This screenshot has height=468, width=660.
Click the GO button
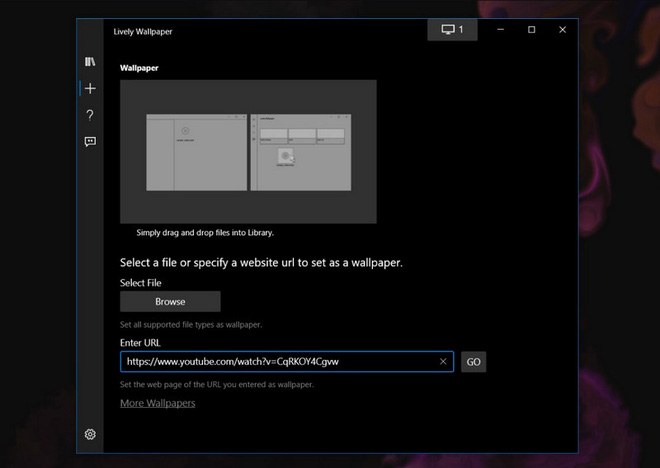click(474, 362)
